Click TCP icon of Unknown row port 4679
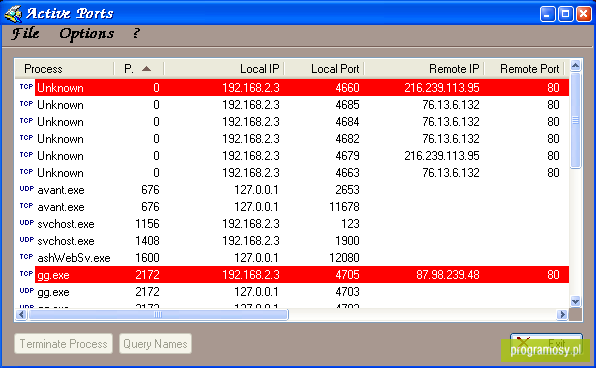The height and width of the screenshot is (368, 596). pyautogui.click(x=26, y=155)
